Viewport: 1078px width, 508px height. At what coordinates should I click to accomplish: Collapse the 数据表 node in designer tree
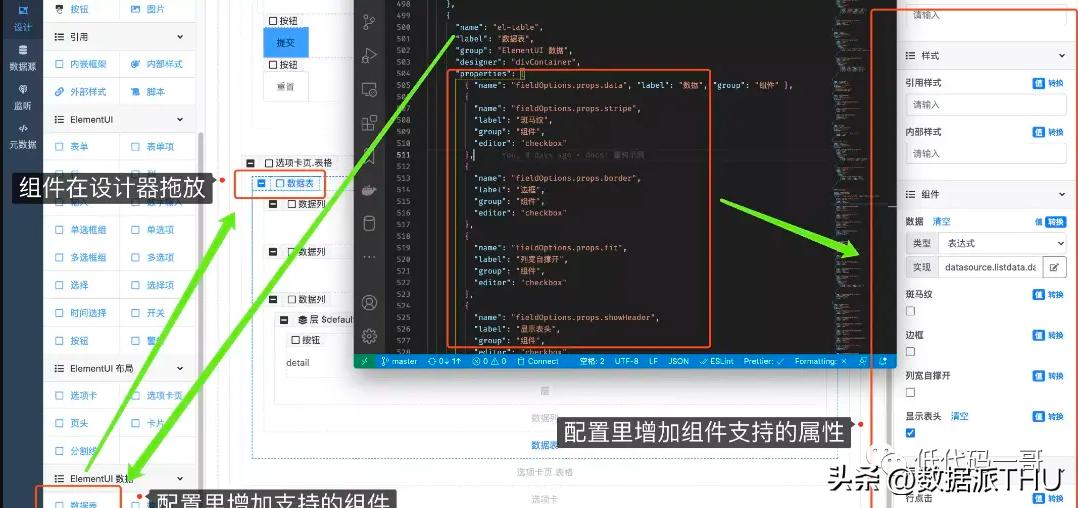(x=261, y=184)
